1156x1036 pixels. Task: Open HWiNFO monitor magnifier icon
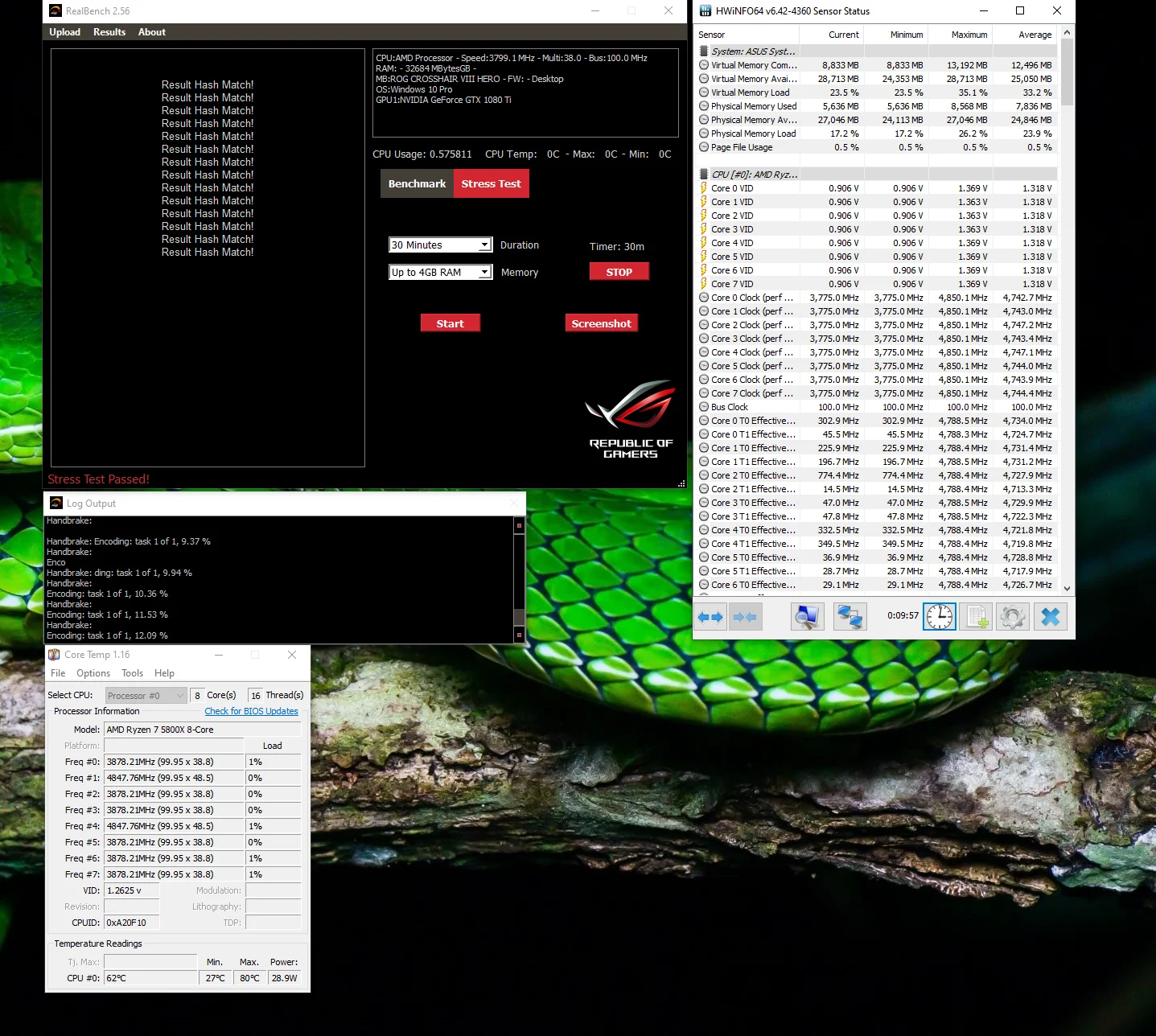[x=806, y=617]
